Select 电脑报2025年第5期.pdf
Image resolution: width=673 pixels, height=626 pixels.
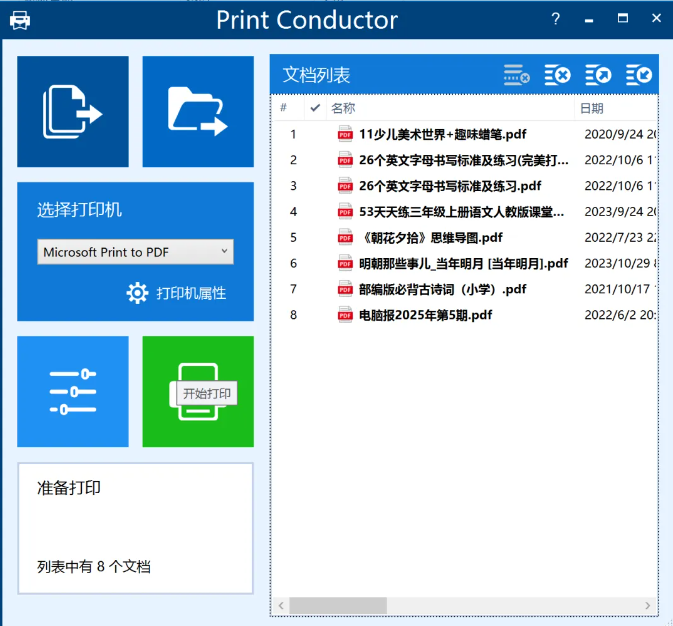coord(464,315)
